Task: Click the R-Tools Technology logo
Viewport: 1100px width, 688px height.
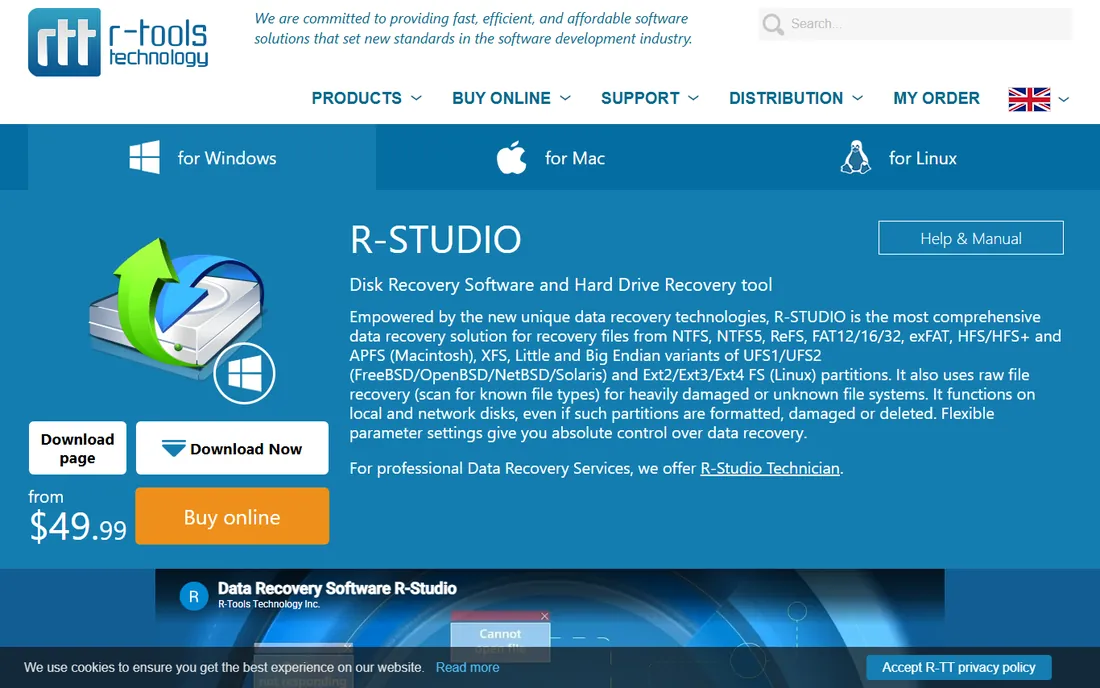Action: (118, 42)
